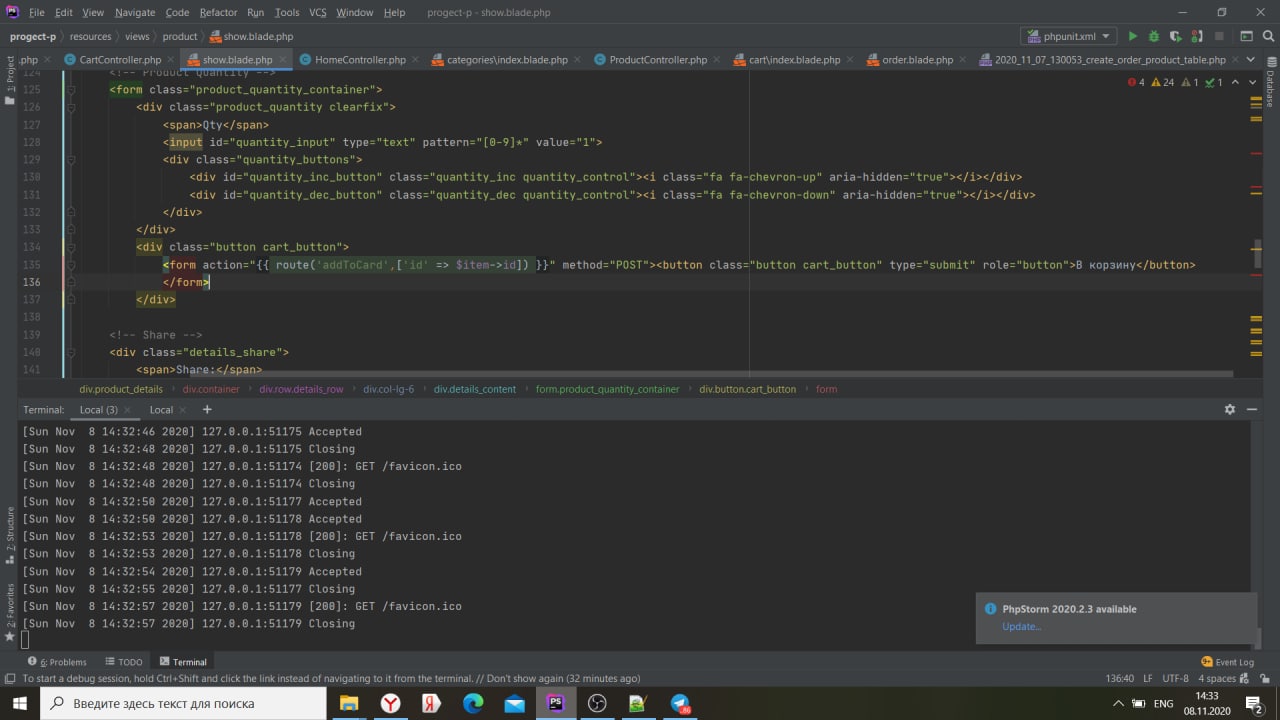The image size is (1280, 720).
Task: Toggle tool window bars icon in status bar
Action: (9, 678)
